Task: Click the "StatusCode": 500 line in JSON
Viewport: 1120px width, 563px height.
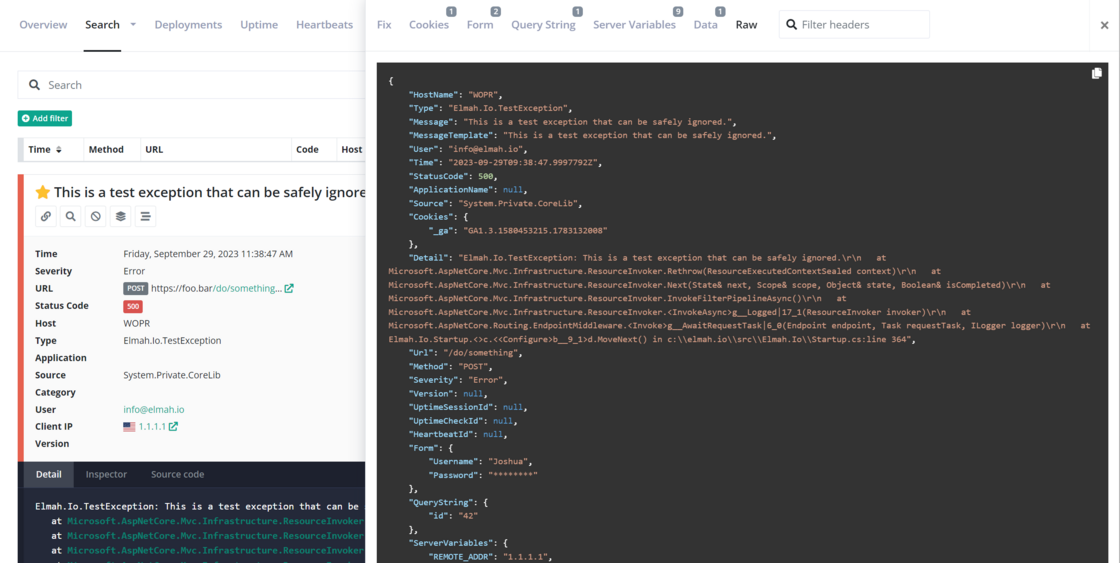Action: tap(452, 176)
